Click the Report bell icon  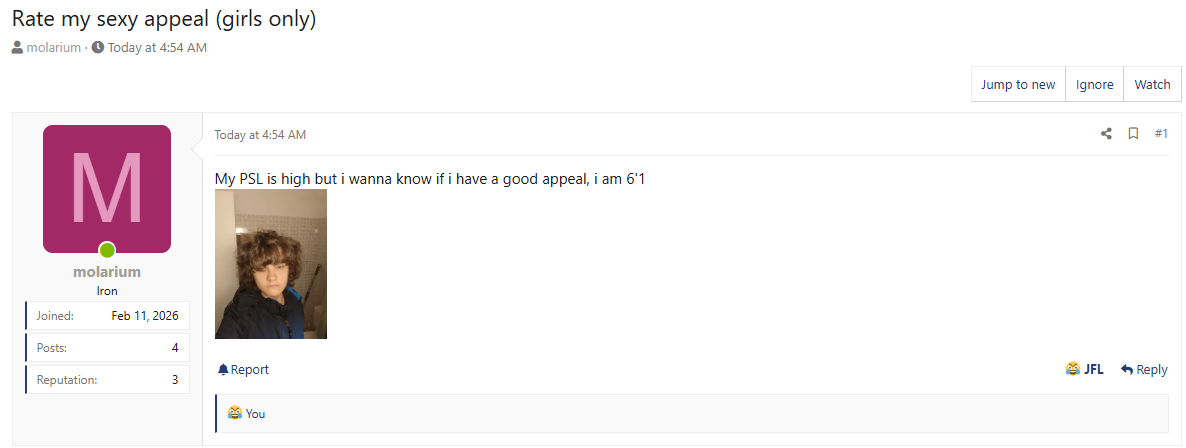click(x=223, y=370)
